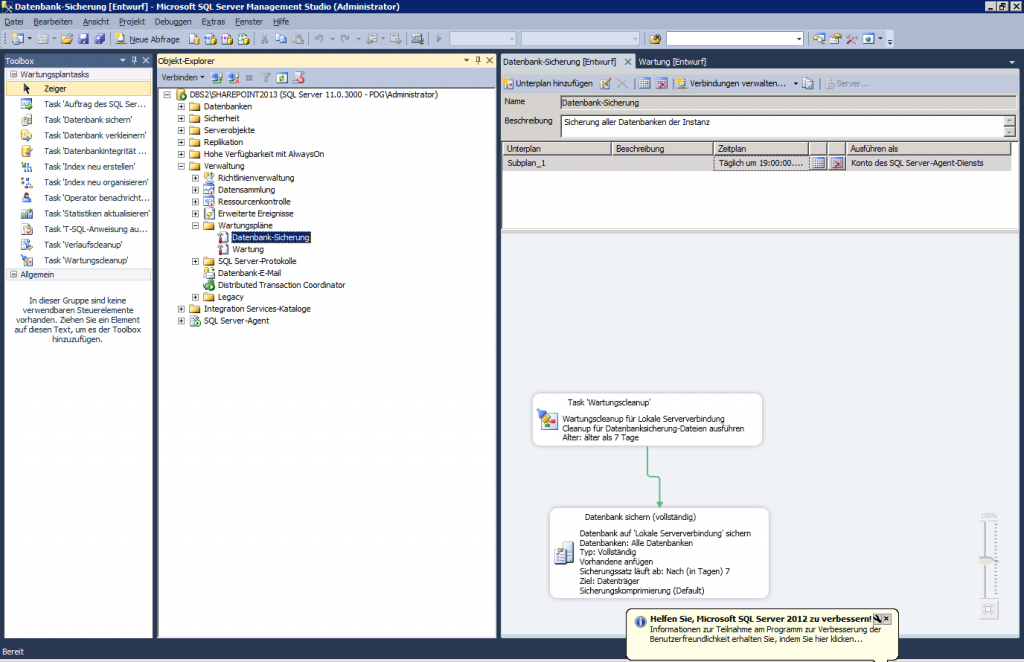The height and width of the screenshot is (662, 1024).
Task: Open the Verbinden dropdown in Object Explorer
Action: [183, 78]
